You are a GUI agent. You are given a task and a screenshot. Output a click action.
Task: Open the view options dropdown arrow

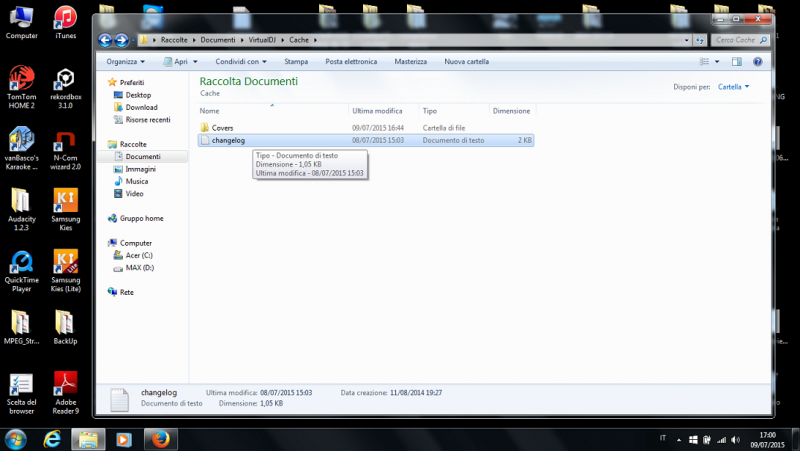coord(717,62)
